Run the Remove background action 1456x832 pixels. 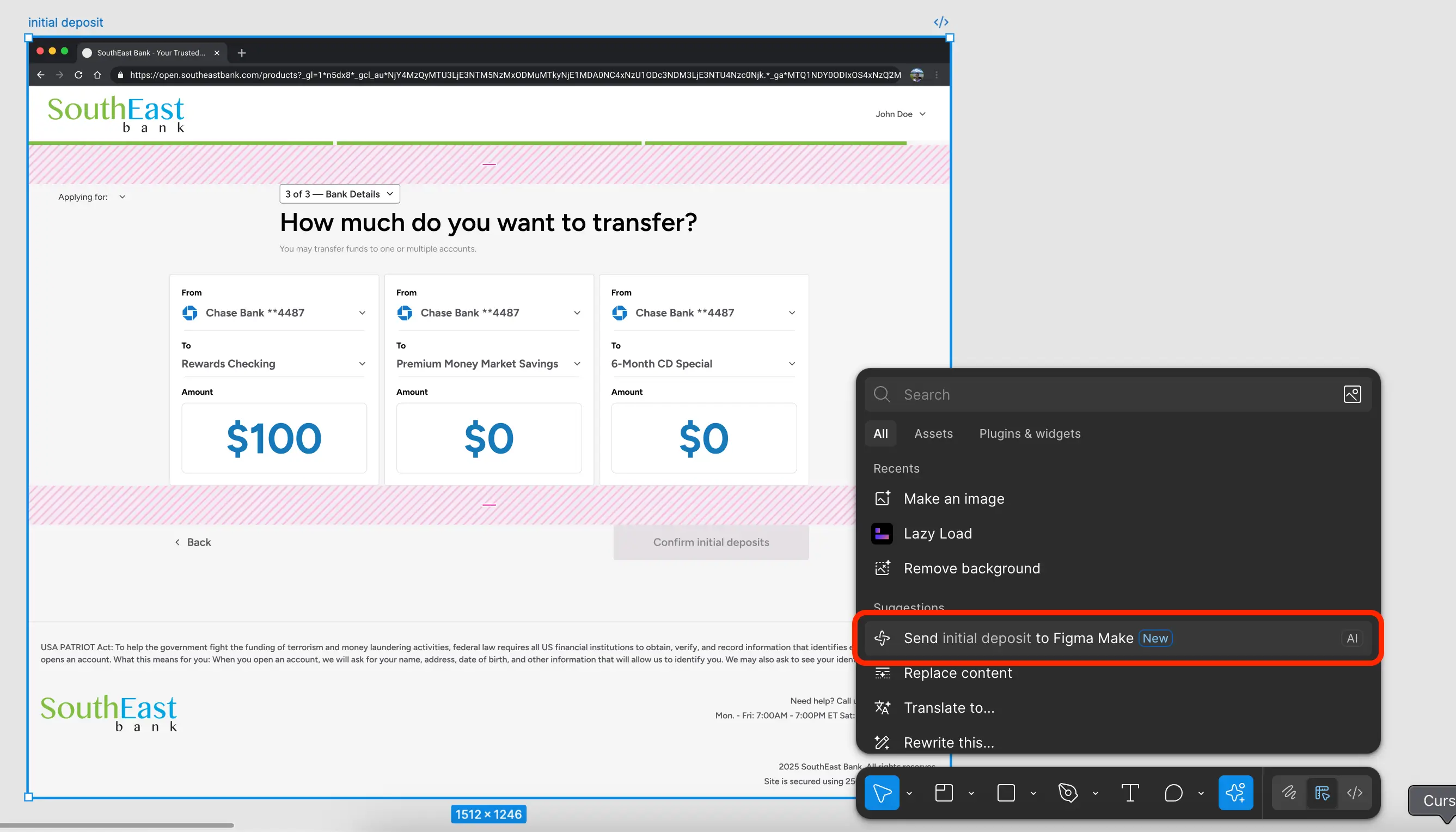(x=971, y=568)
